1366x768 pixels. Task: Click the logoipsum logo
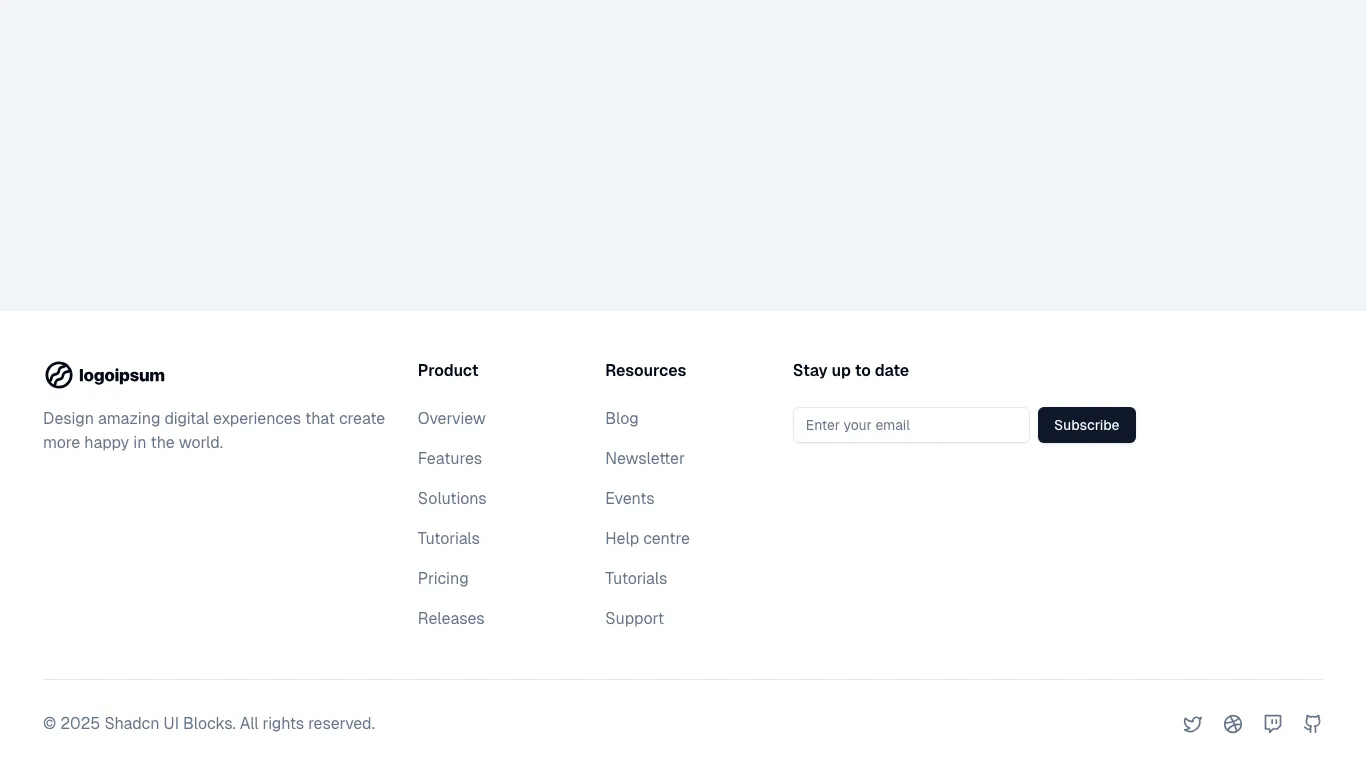point(104,375)
